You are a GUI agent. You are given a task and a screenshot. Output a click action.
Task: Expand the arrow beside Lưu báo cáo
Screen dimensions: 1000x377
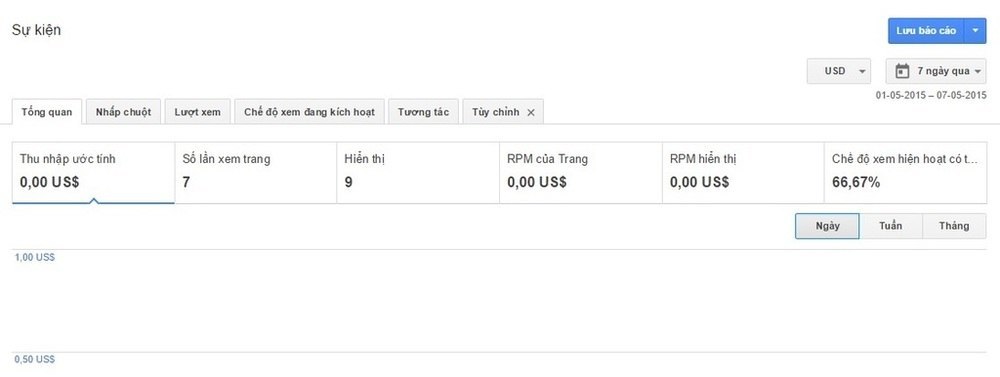(x=975, y=31)
